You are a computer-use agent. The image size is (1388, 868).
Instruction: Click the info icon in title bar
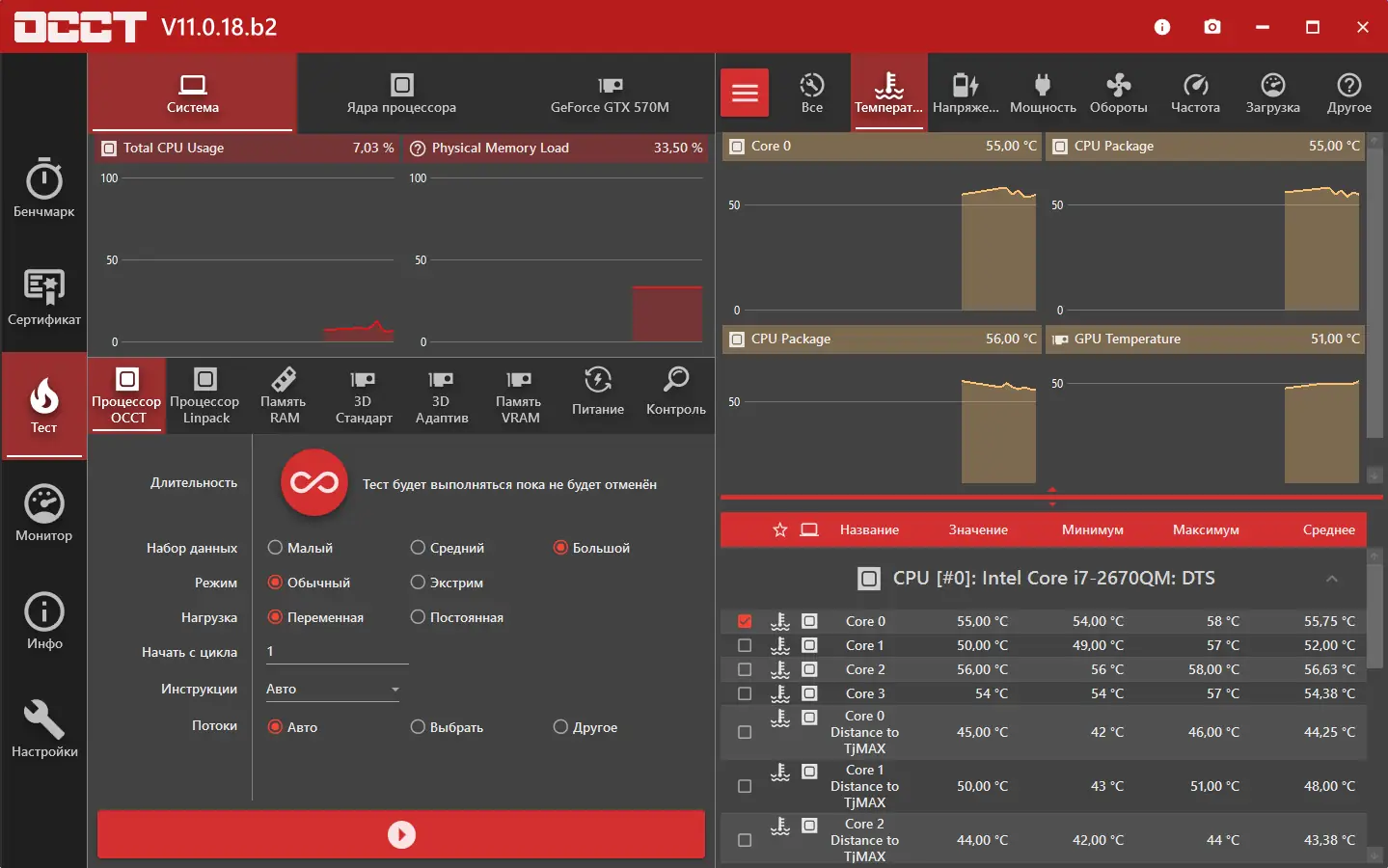click(1162, 27)
